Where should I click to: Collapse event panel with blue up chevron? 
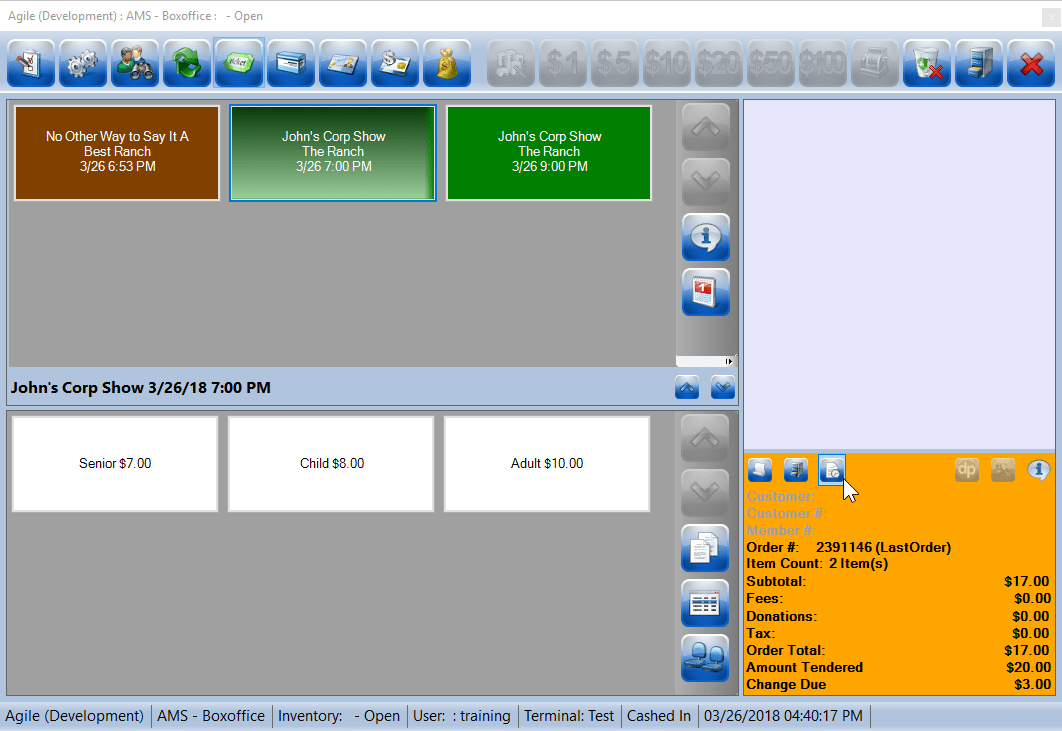(x=687, y=387)
